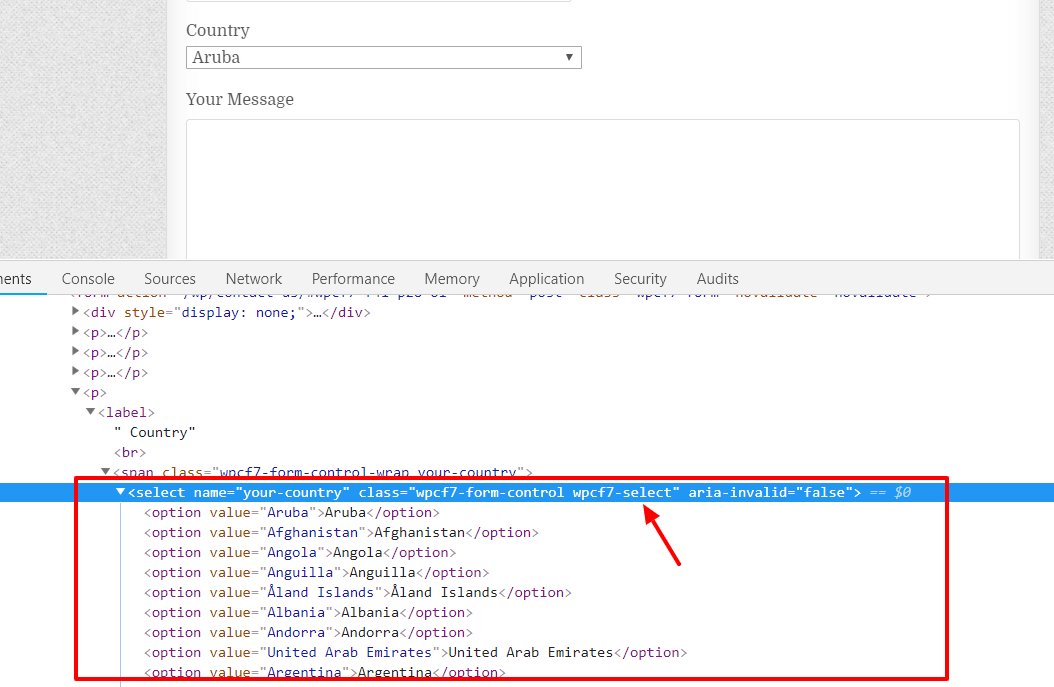Viewport: 1054px width, 687px height.
Task: Expand the second collapsed p element
Action: [x=75, y=351]
